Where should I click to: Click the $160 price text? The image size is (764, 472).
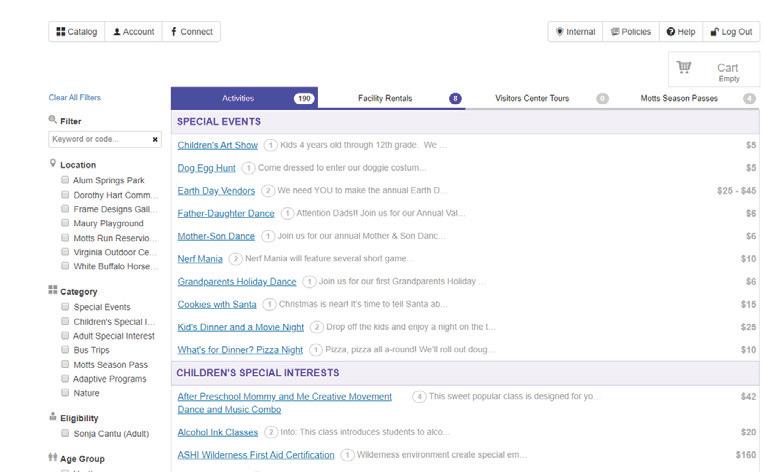tap(745, 454)
